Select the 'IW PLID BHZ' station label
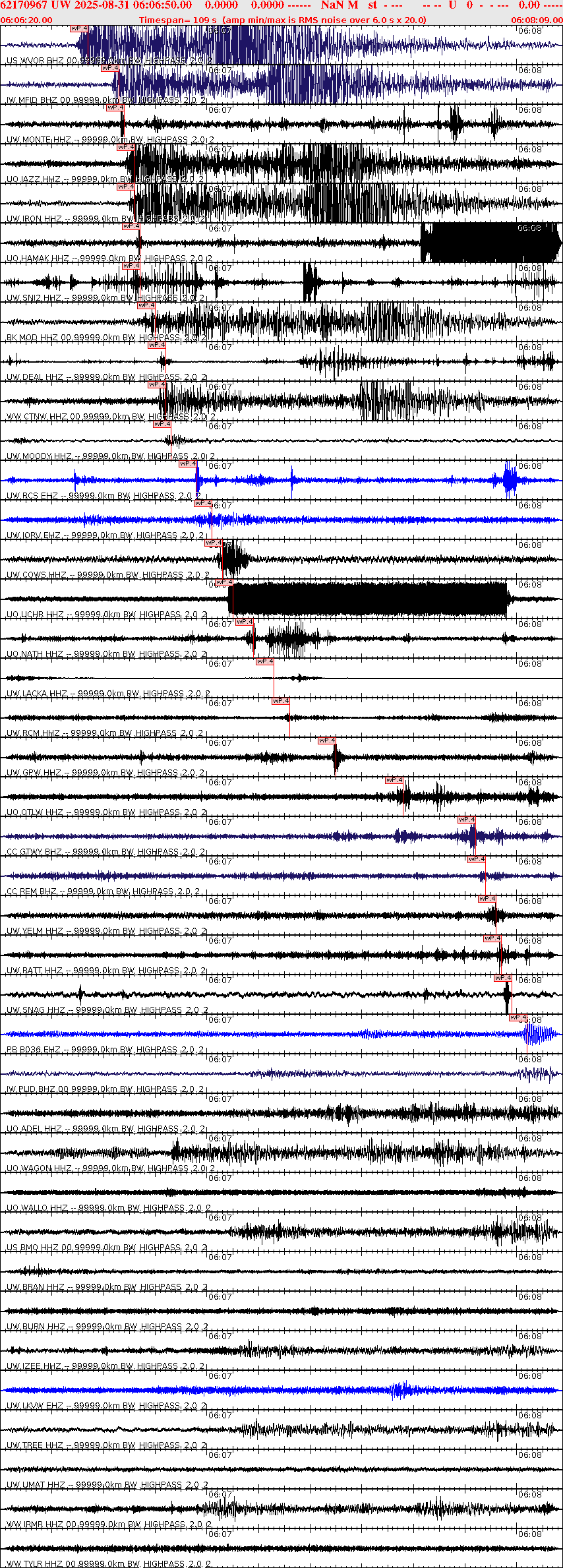The height and width of the screenshot is (1568, 563). point(31,1089)
